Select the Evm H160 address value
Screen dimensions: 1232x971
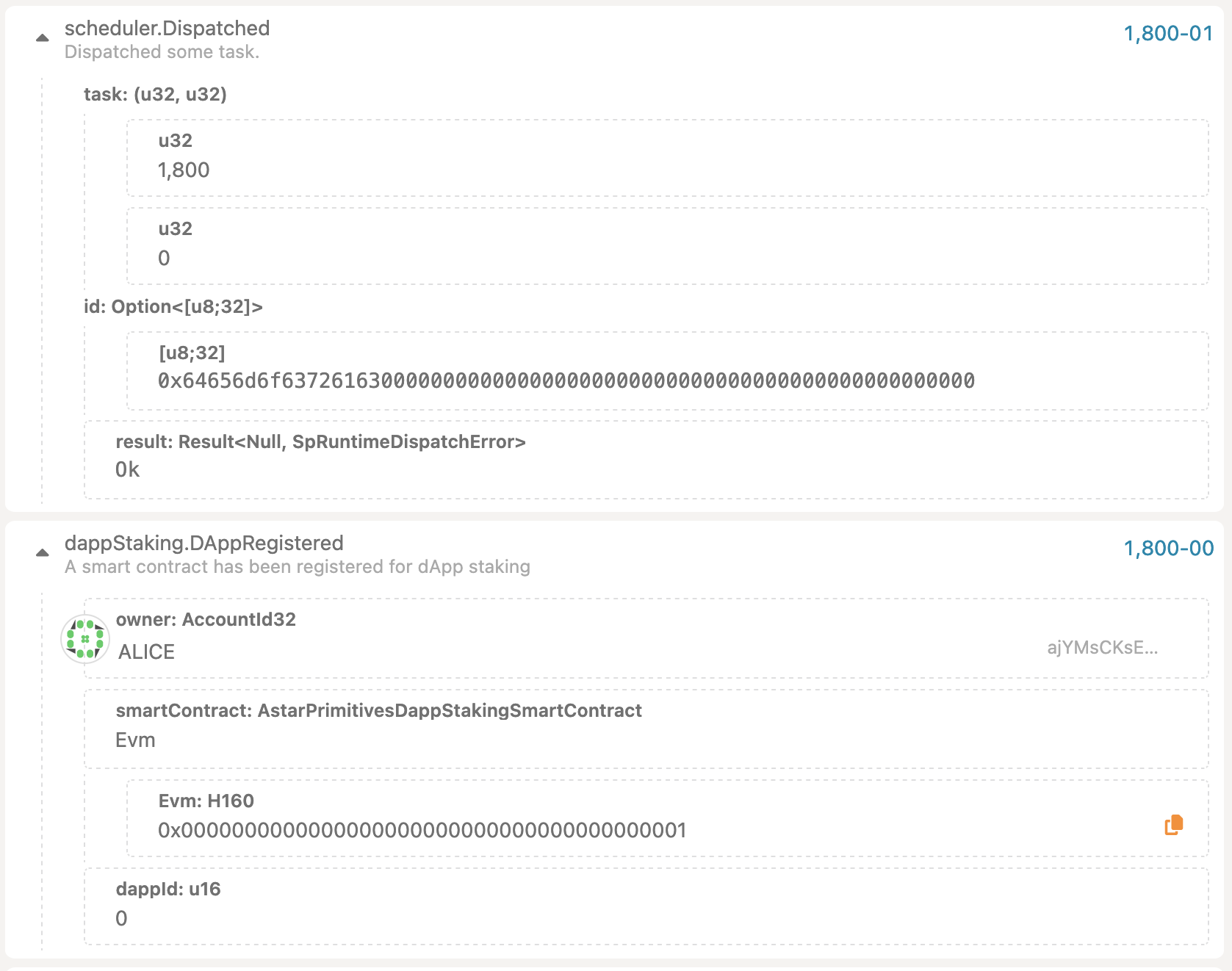[x=422, y=831]
